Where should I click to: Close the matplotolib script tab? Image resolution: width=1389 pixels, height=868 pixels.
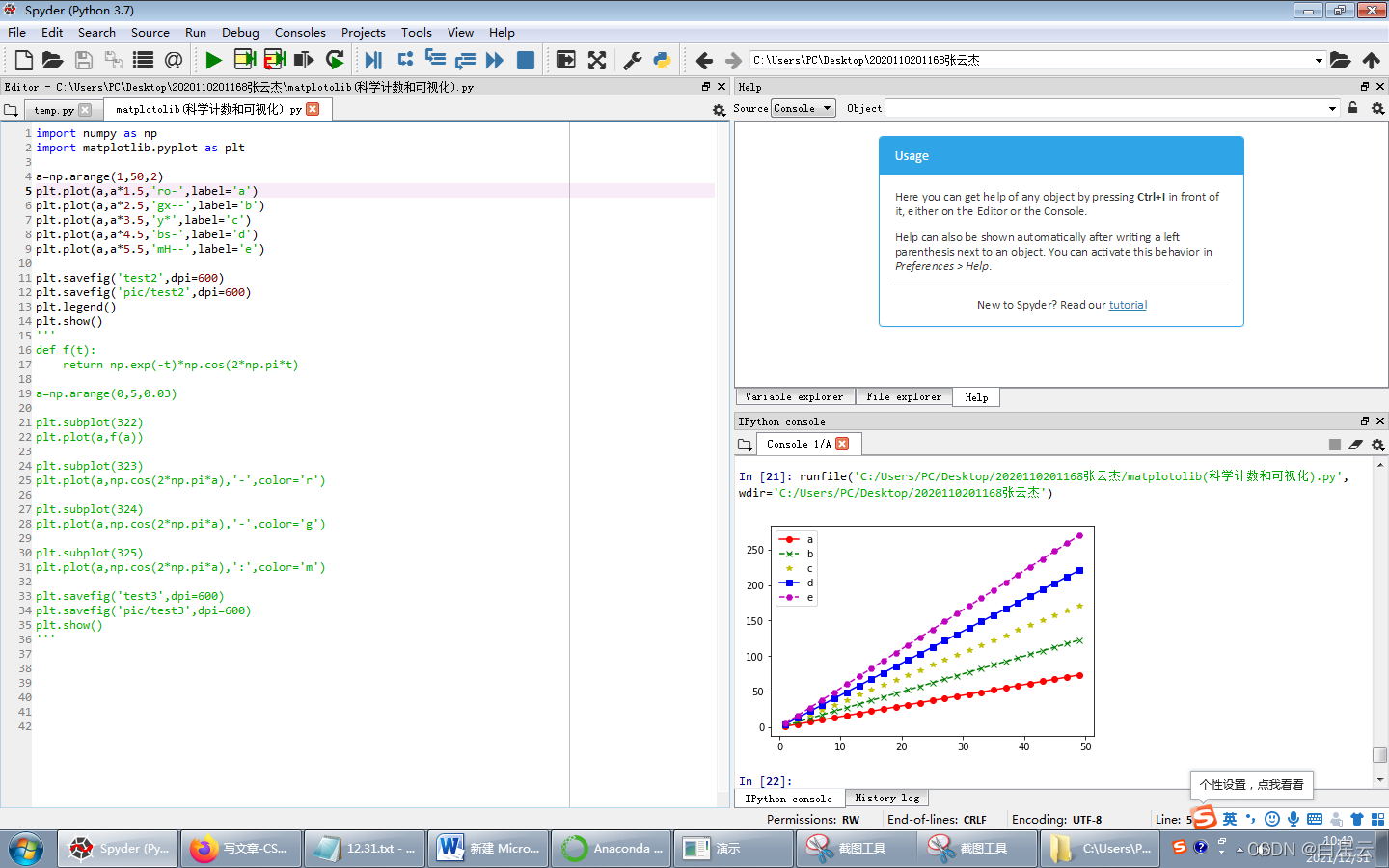click(313, 109)
